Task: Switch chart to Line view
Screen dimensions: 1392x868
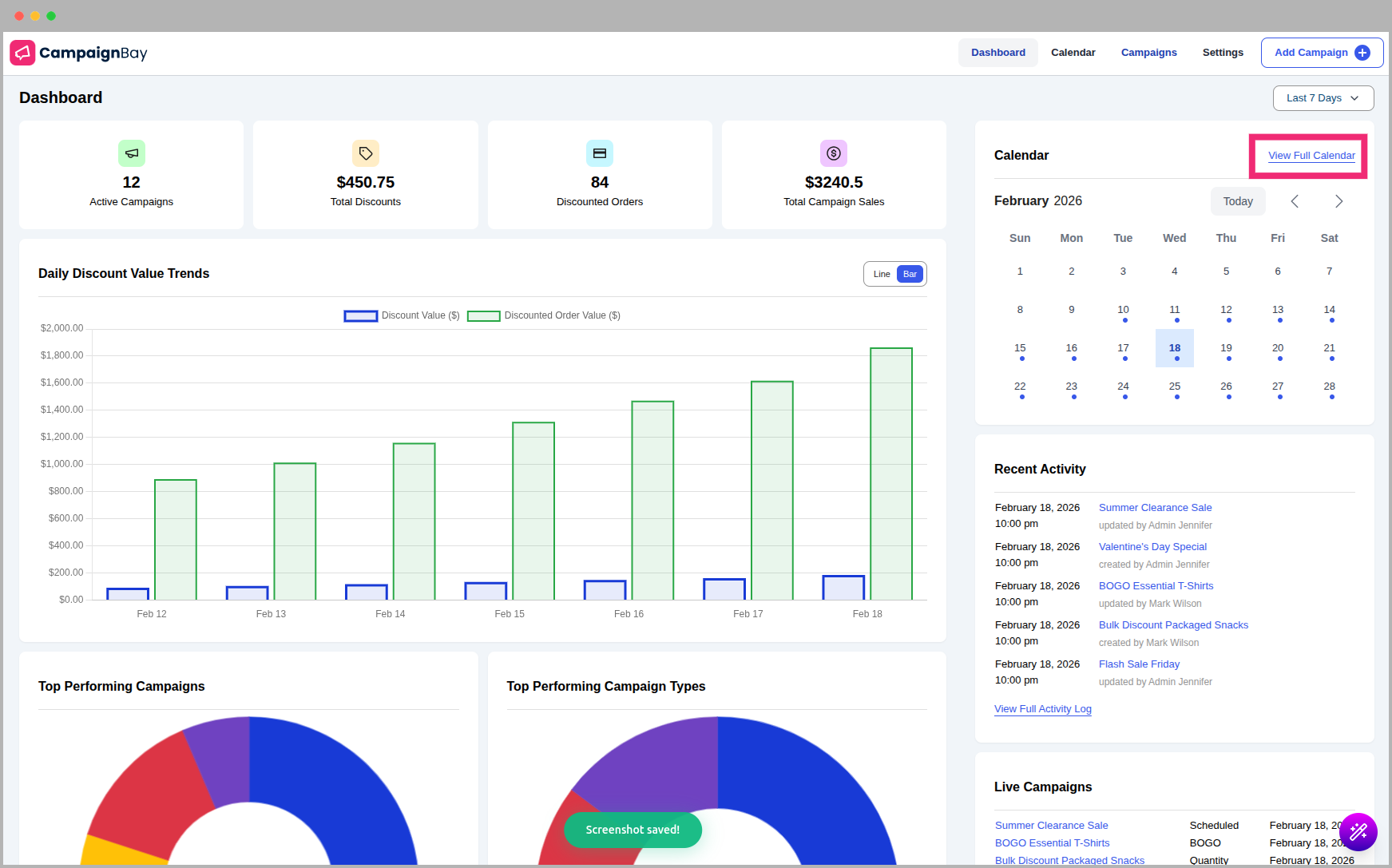Action: (x=882, y=274)
